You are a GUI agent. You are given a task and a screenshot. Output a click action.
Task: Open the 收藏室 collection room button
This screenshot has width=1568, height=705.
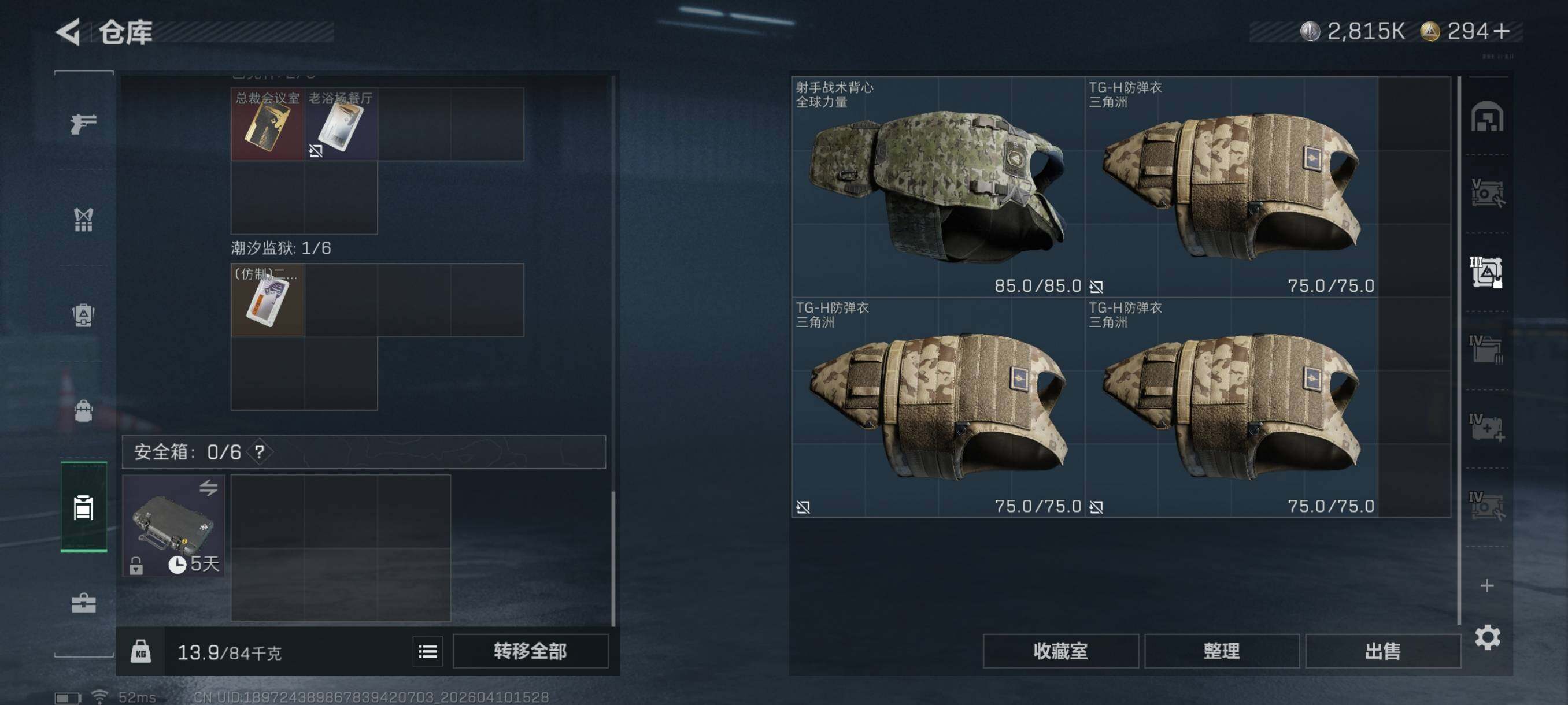coord(1060,651)
